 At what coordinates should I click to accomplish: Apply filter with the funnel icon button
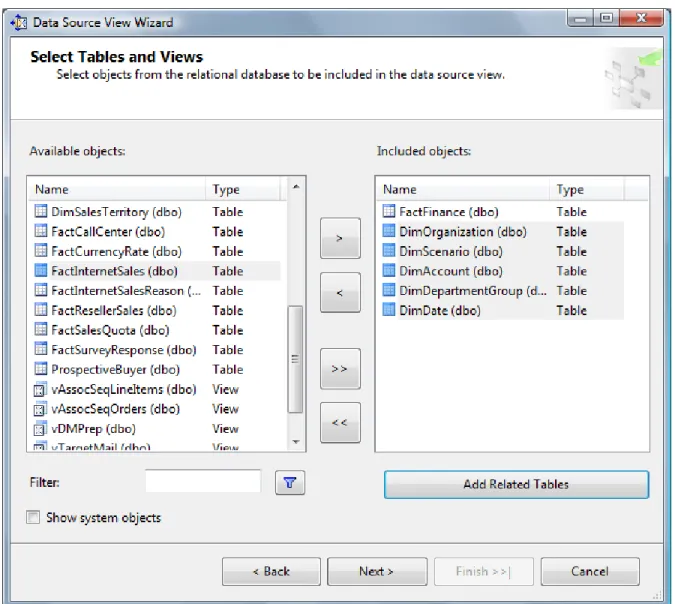[290, 483]
